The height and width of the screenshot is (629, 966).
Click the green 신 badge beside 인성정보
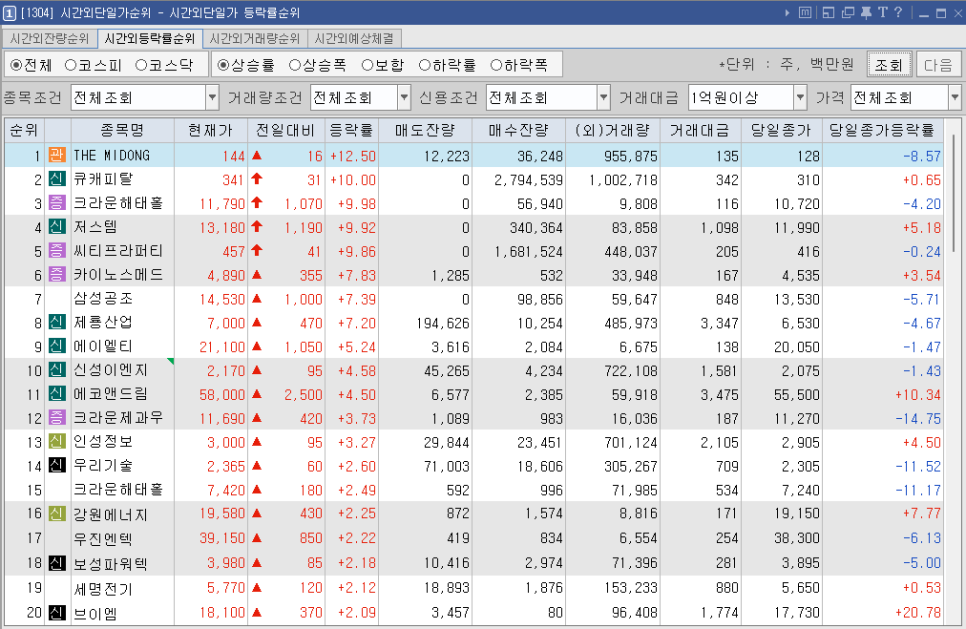[57, 442]
